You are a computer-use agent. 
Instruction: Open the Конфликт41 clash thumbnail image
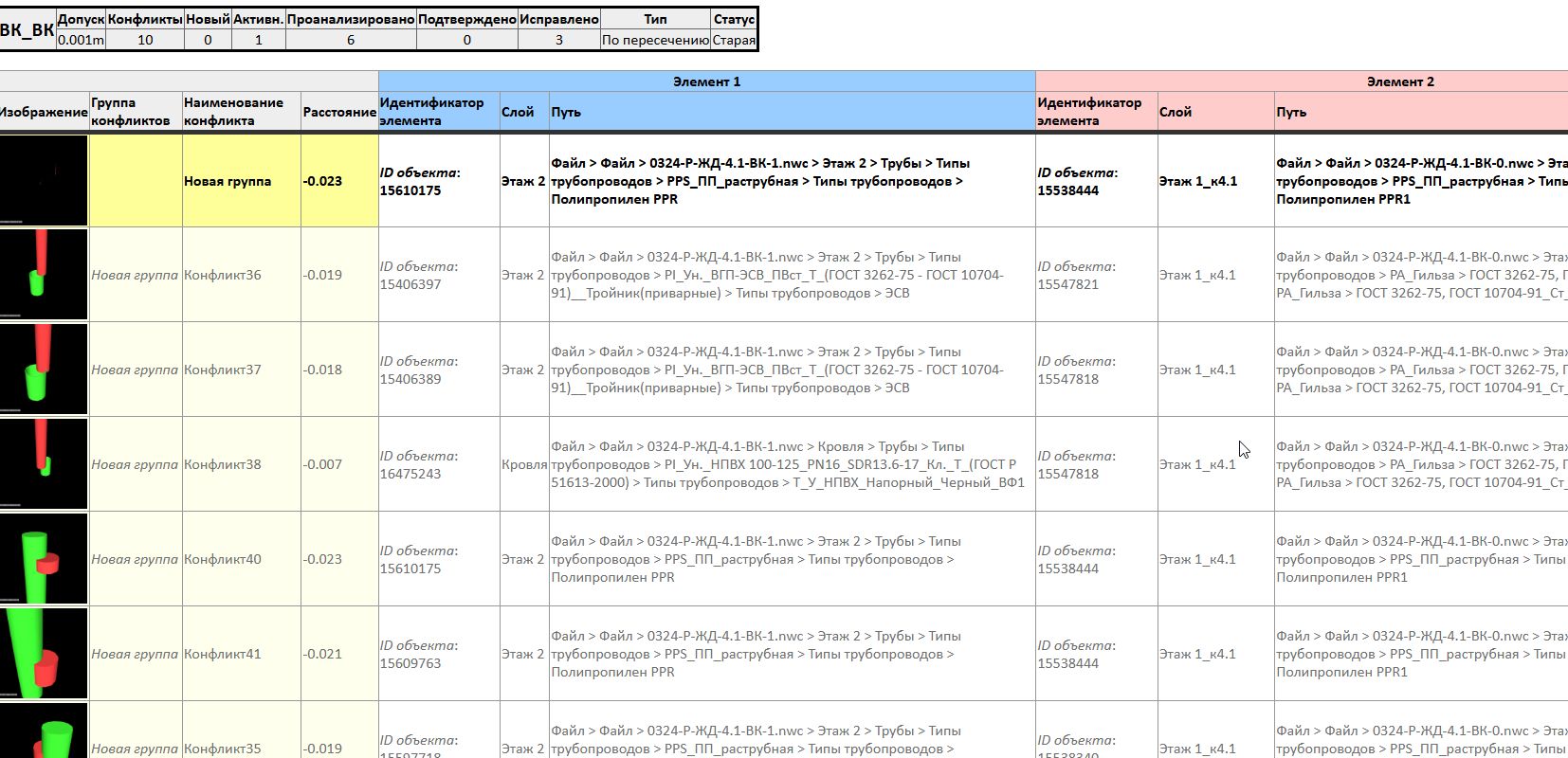tap(44, 654)
